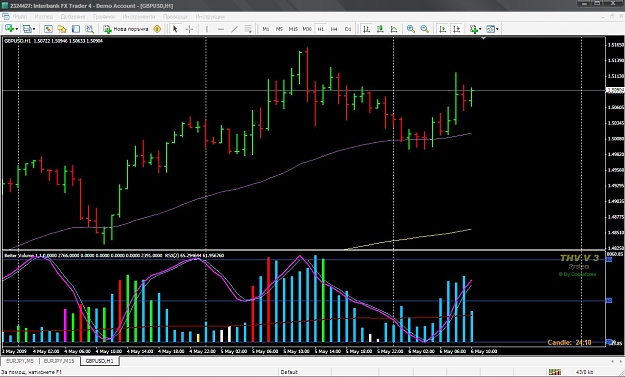Pick the horizontal line drawing tool
This screenshot has height=377, width=625.
(x=221, y=29)
